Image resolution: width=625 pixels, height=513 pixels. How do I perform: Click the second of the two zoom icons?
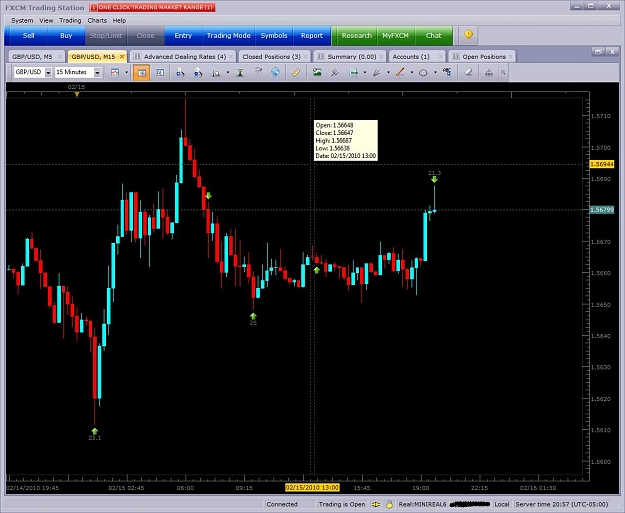point(198,73)
